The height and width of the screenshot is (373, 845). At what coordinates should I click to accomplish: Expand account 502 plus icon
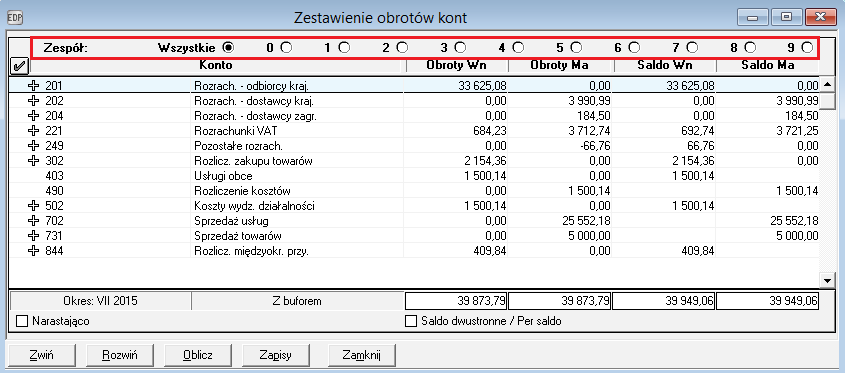(33, 206)
